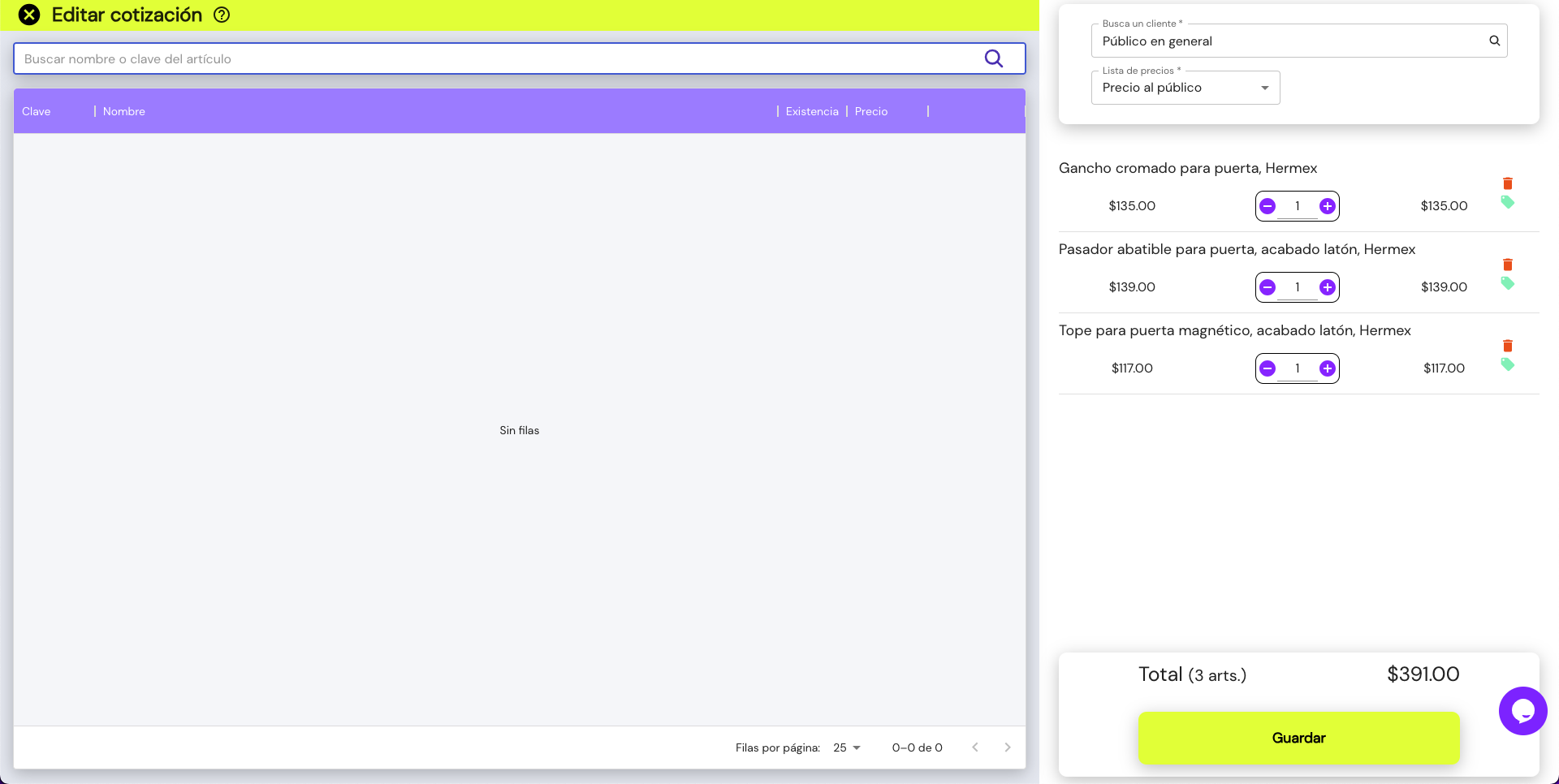Increase quantity of Tope para puerta magnético
The height and width of the screenshot is (784, 1559).
tap(1327, 368)
